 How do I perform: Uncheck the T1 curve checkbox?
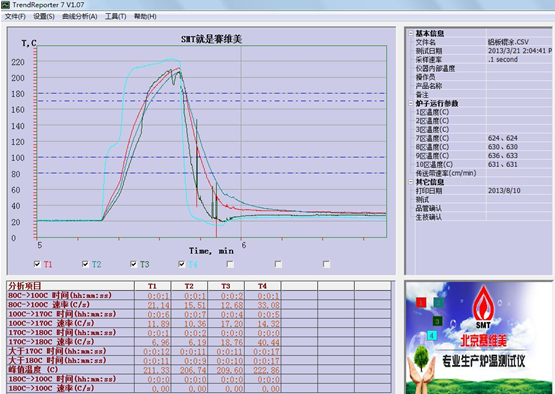pos(37,264)
